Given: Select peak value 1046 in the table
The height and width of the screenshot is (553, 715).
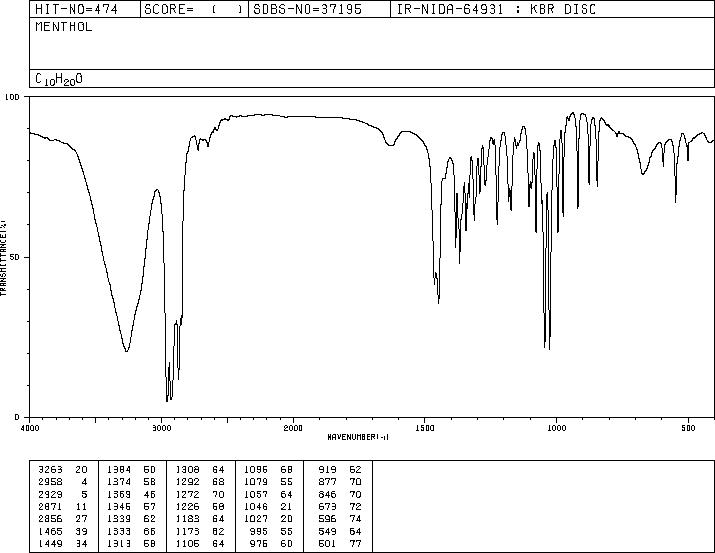Looking at the screenshot, I should [256, 506].
